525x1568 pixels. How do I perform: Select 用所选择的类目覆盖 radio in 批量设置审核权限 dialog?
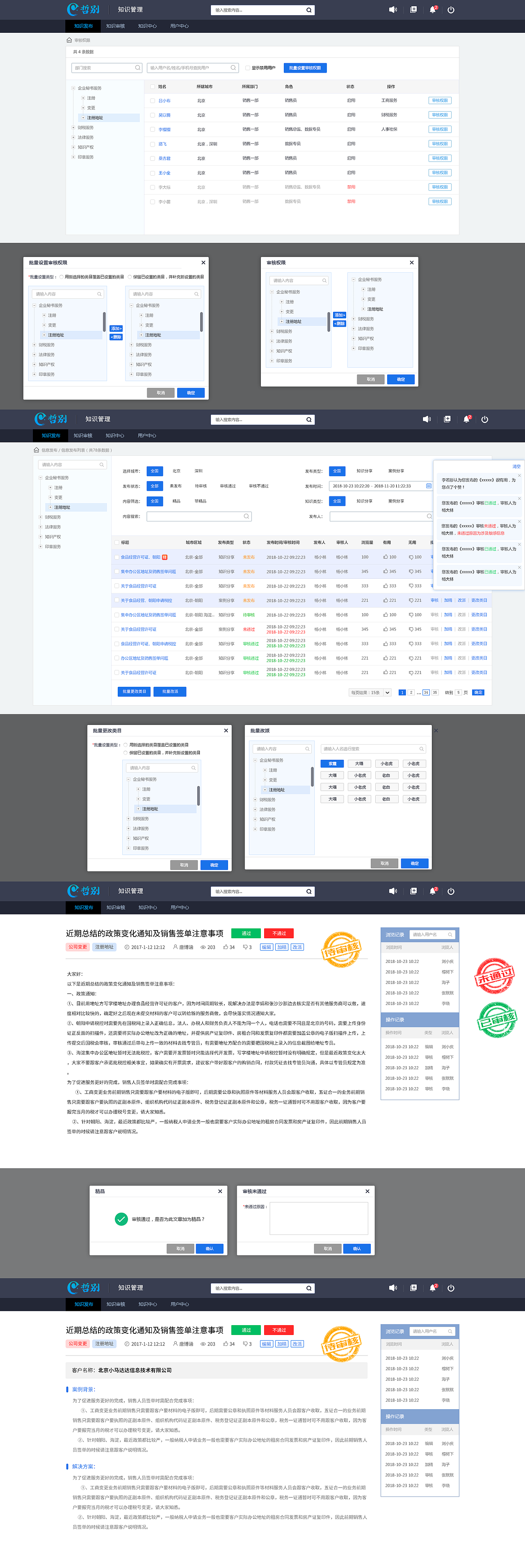tap(62, 277)
